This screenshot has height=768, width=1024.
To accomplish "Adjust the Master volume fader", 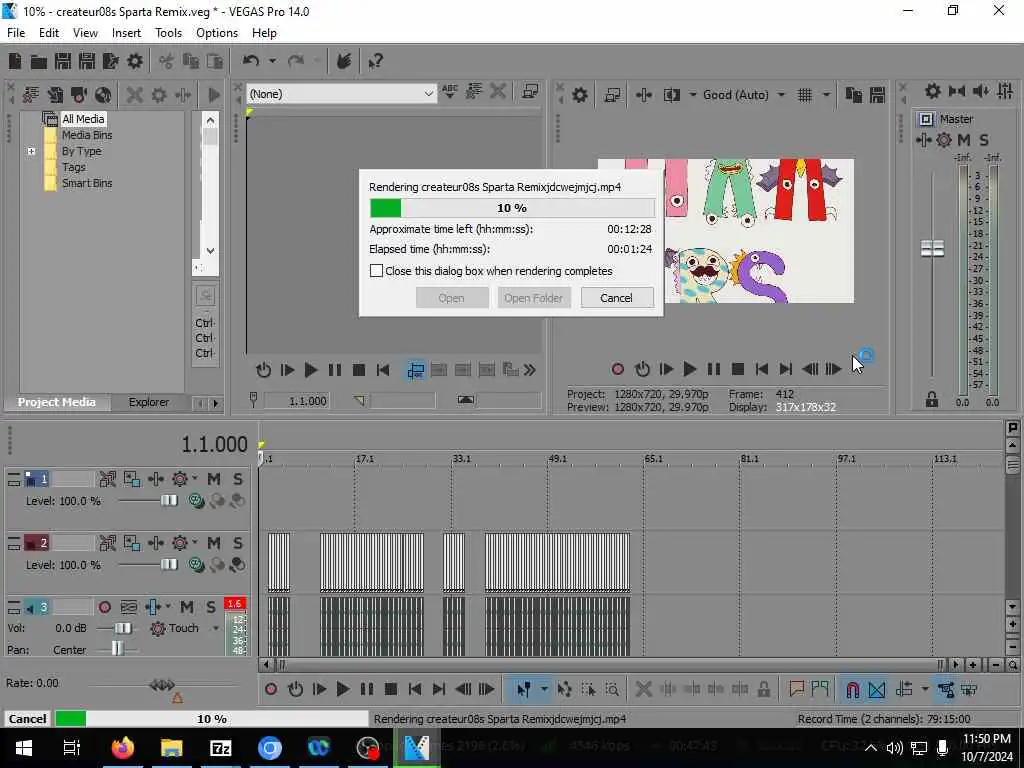I will point(932,249).
